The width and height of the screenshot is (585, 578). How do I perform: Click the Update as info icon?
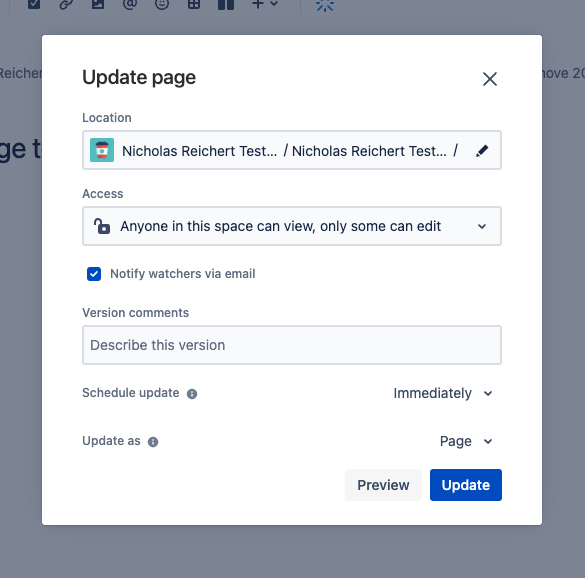(153, 442)
